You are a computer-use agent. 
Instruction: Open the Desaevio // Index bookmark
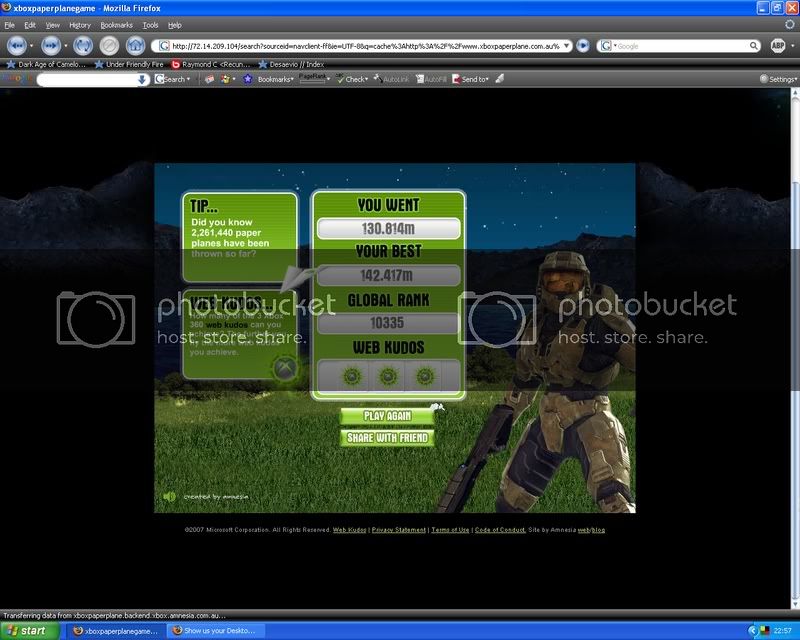click(291, 64)
